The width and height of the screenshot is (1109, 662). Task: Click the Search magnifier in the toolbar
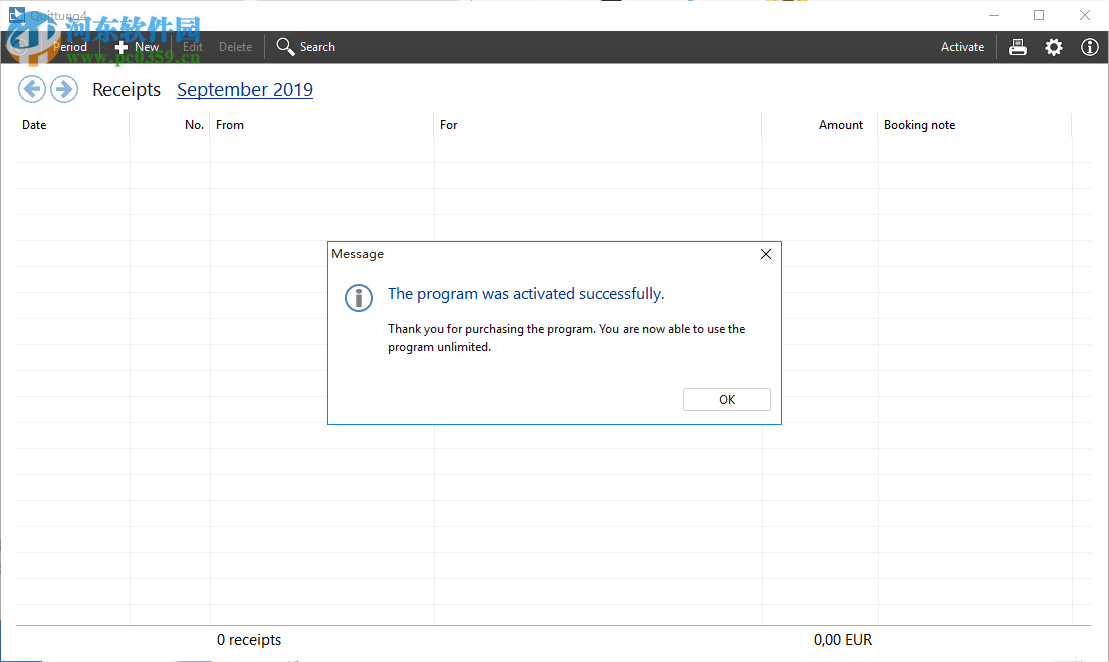pyautogui.click(x=286, y=47)
